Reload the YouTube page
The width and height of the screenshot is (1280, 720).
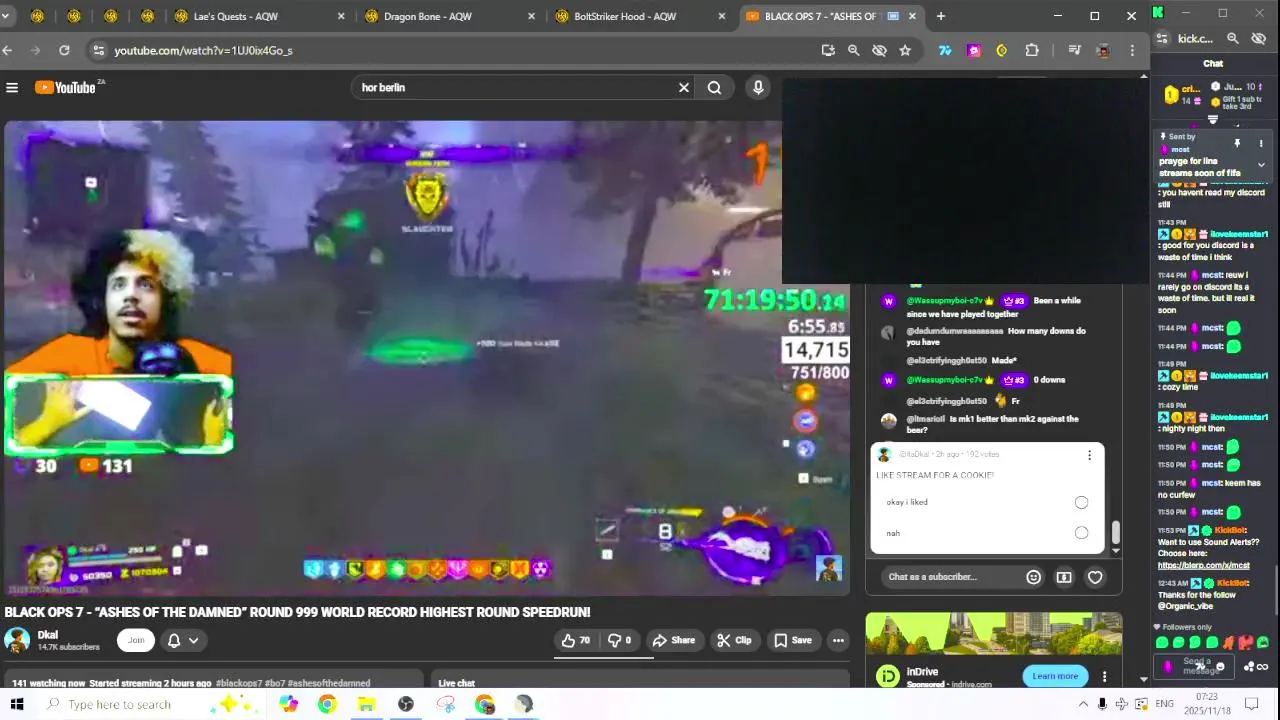64,50
